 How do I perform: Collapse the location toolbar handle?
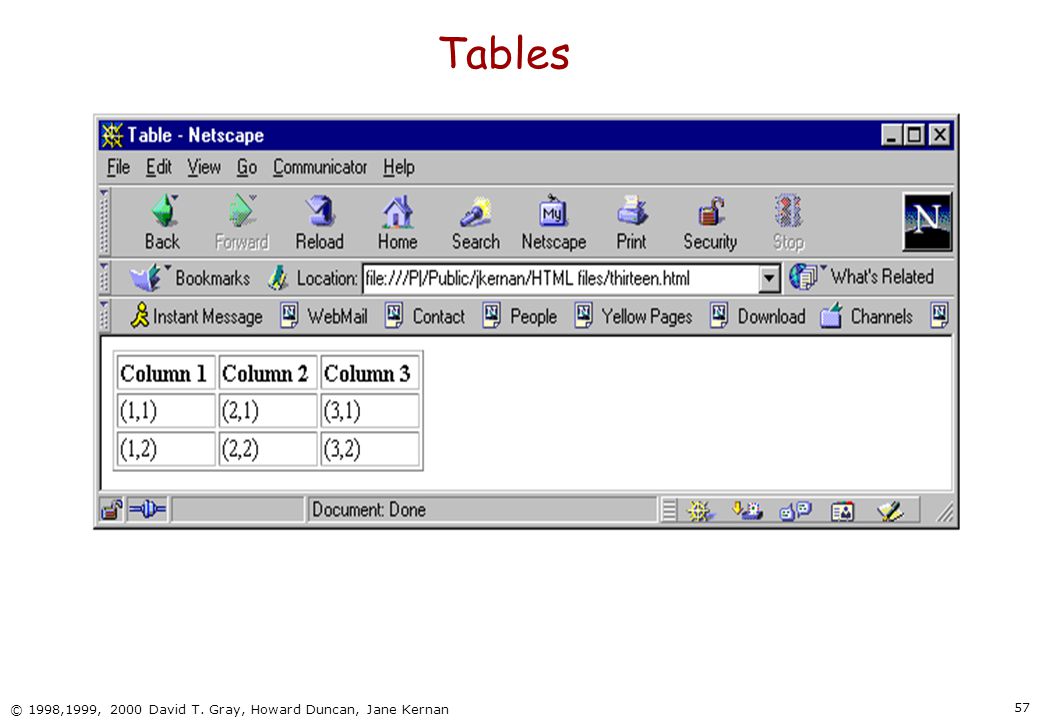104,277
